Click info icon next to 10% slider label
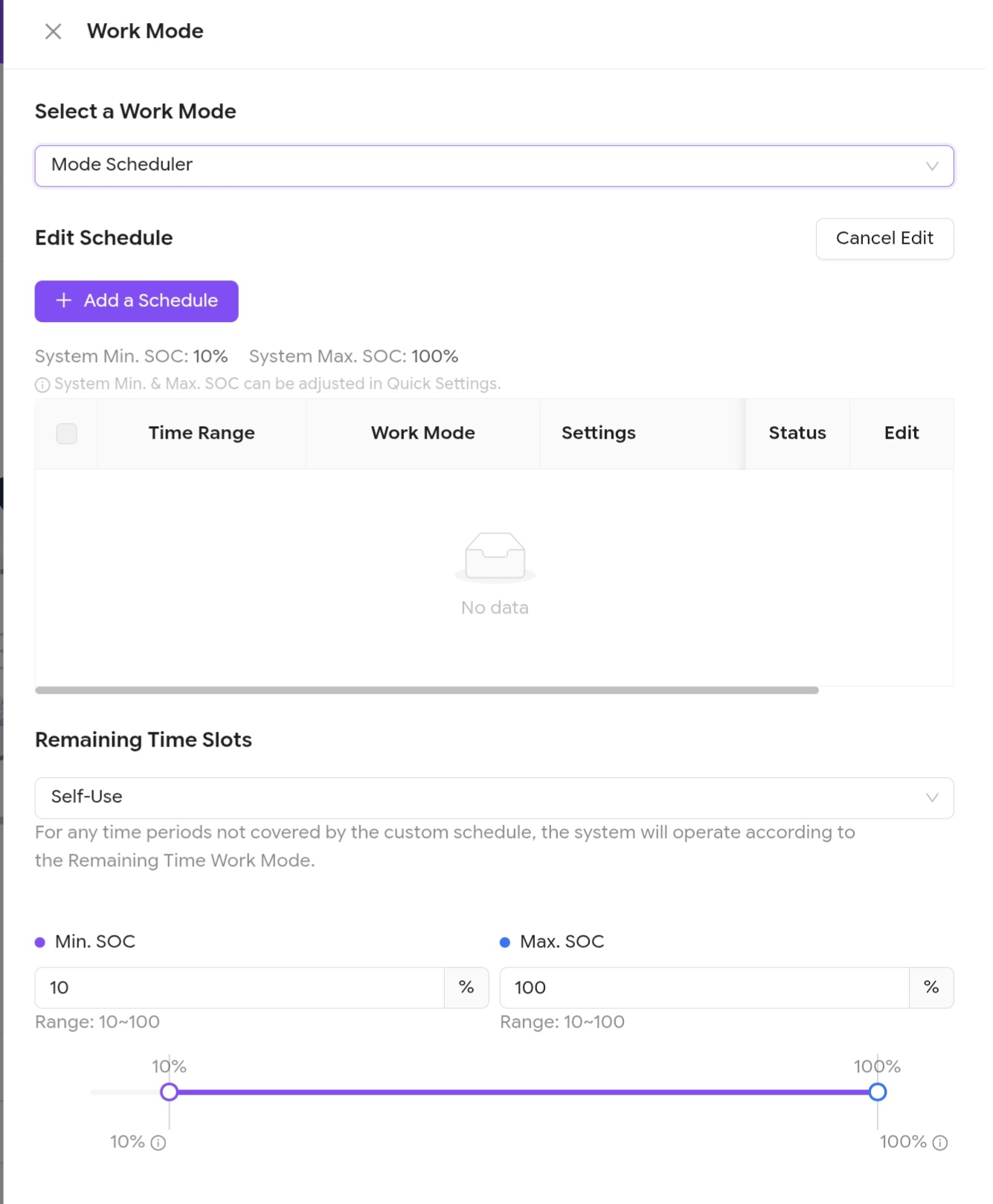This screenshot has width=993, height=1204. 158,1143
